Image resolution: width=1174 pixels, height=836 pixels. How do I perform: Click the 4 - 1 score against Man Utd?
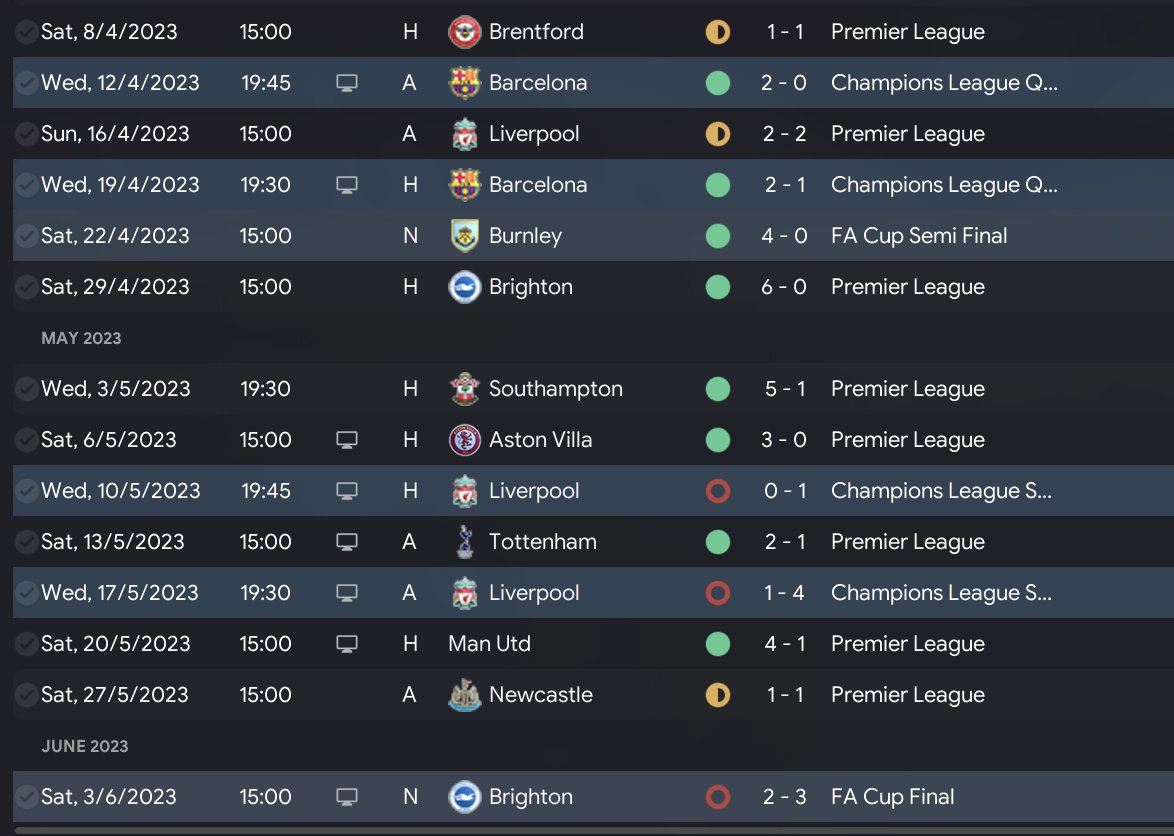click(x=785, y=644)
